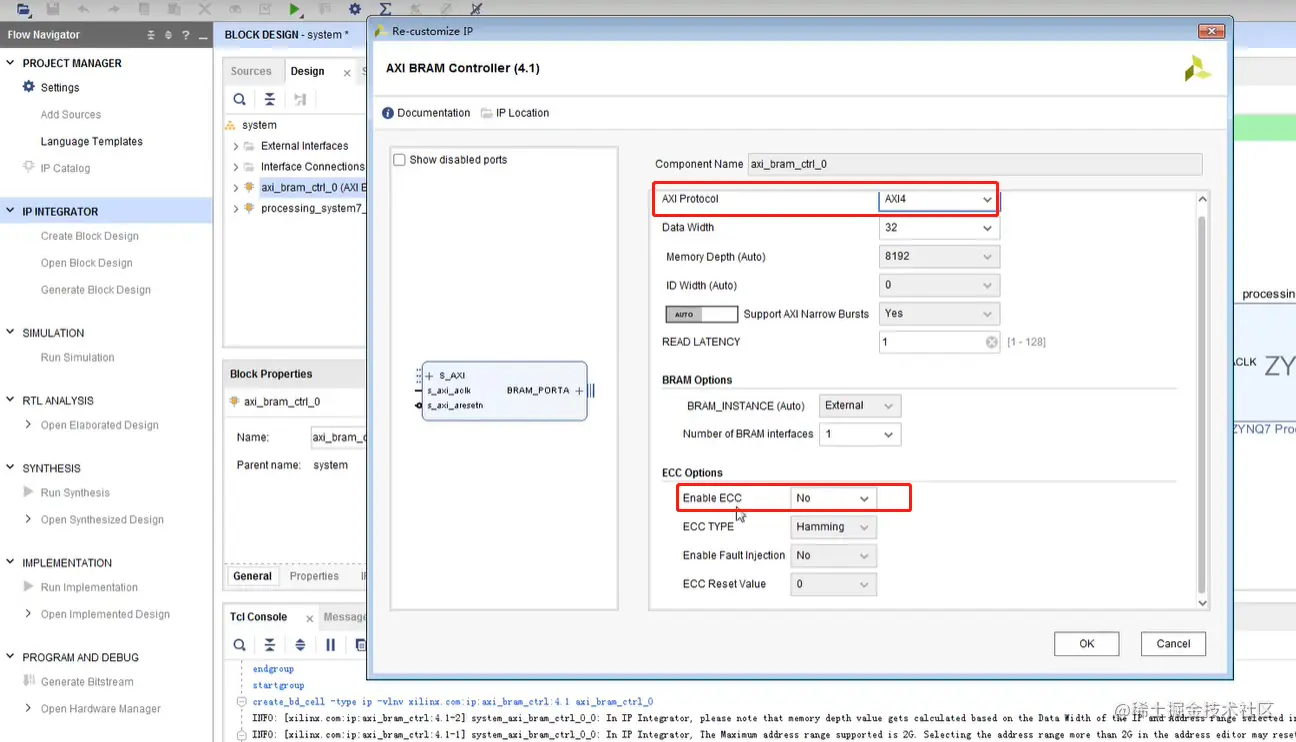
Task: Open IP Location link
Action: [522, 113]
